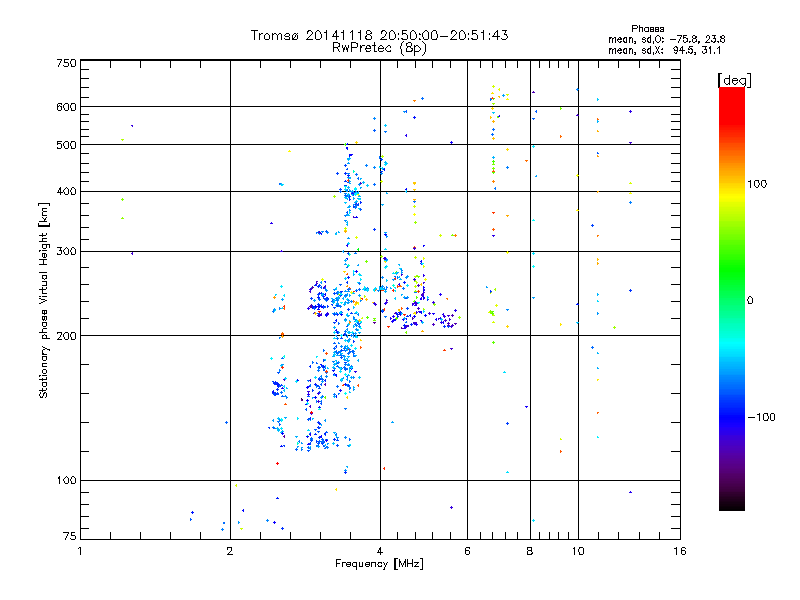Screen dimensions: 800x600
Task: Click the "Stationary phase Virtual Height [km]" label
Action: 44,300
